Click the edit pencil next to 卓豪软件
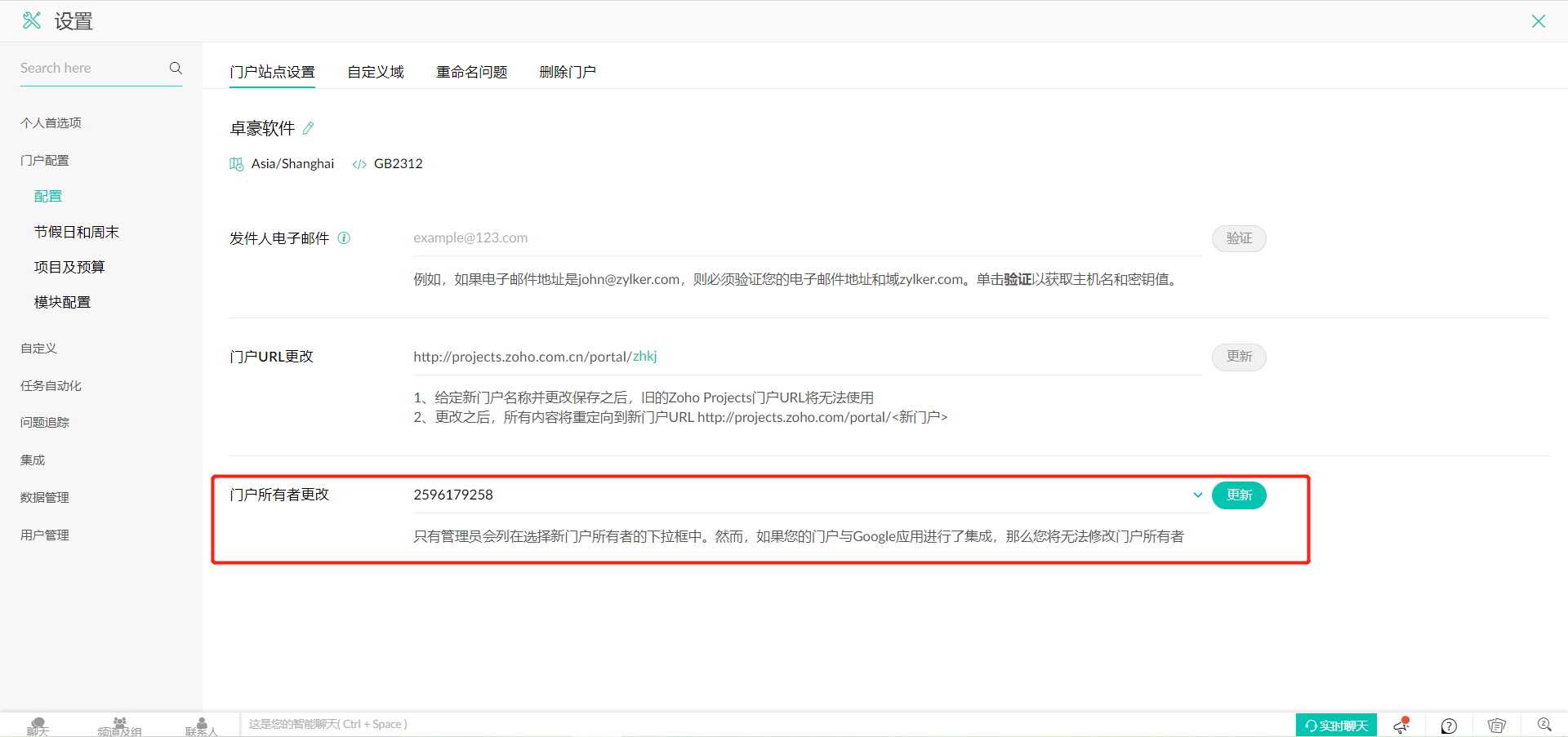This screenshot has height=737, width=1568. tap(308, 128)
